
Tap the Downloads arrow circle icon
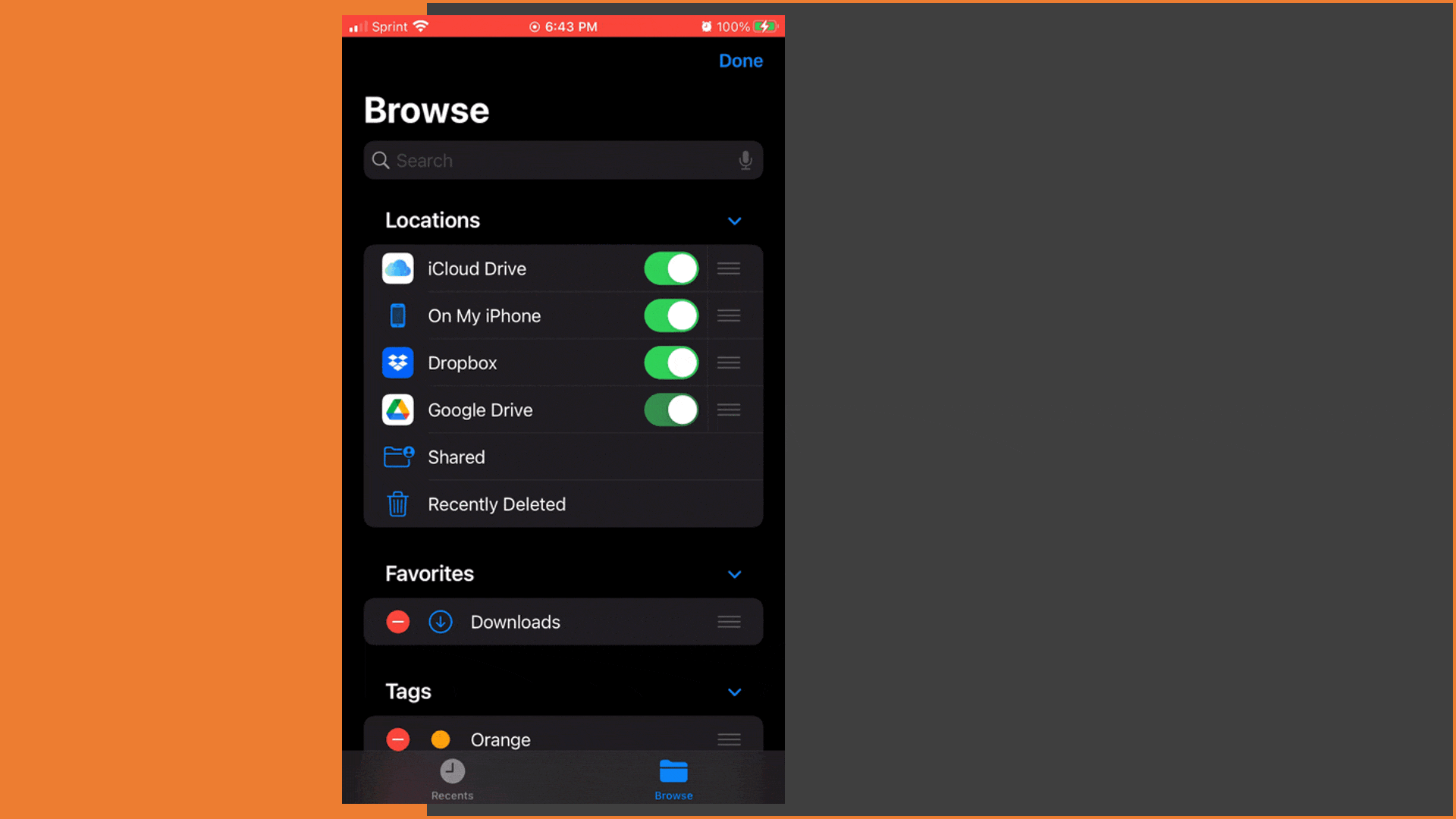(441, 622)
